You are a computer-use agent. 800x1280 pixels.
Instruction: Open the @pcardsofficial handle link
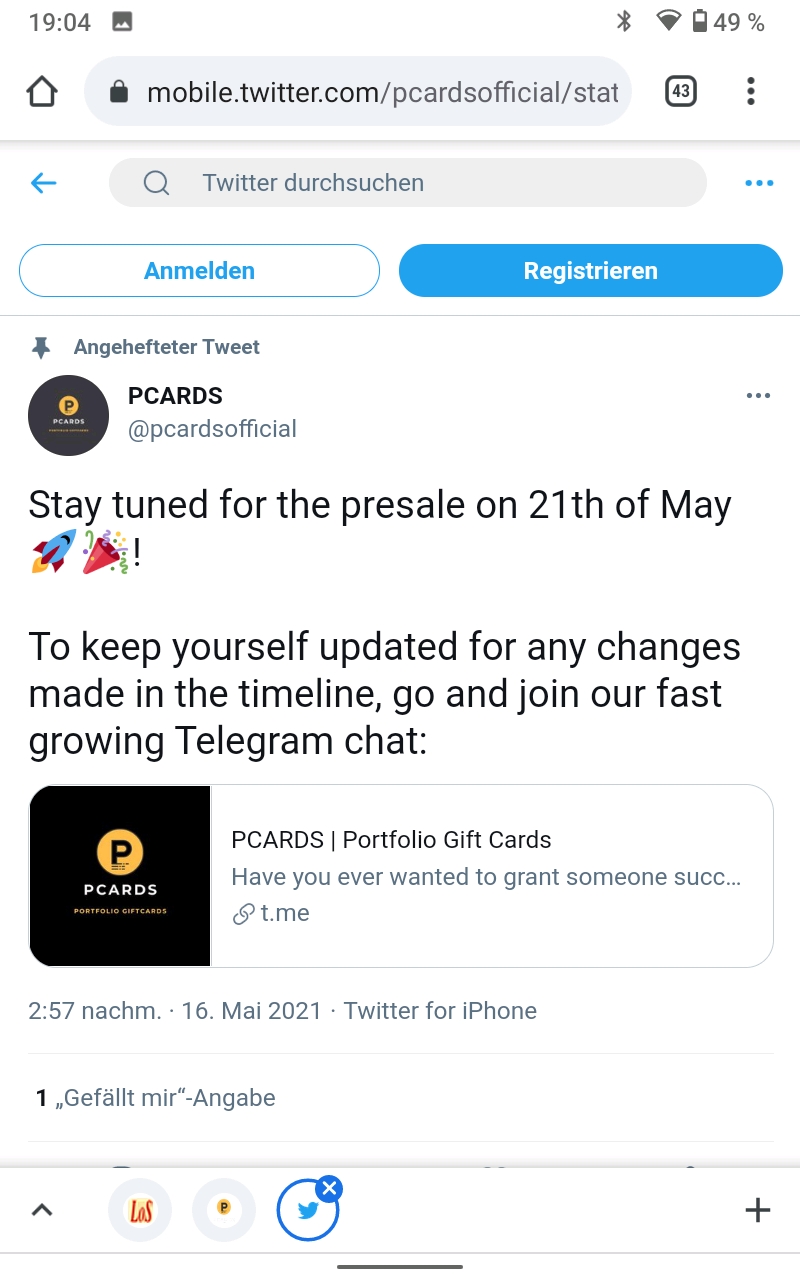[212, 429]
